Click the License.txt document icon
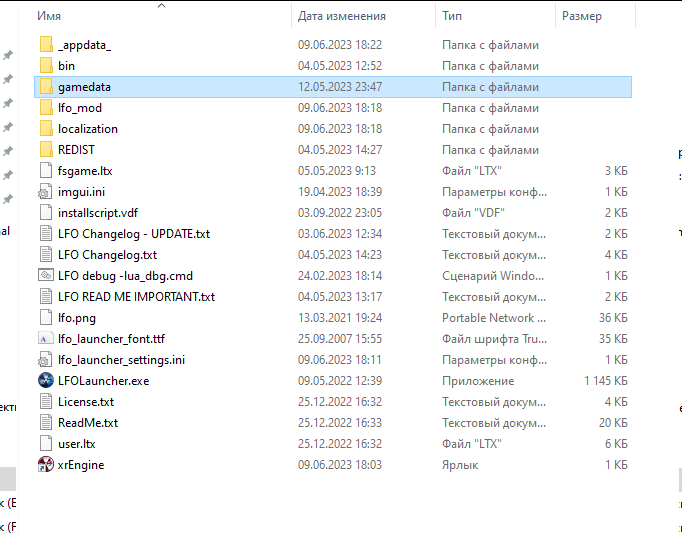The width and height of the screenshot is (682, 535). (46, 401)
